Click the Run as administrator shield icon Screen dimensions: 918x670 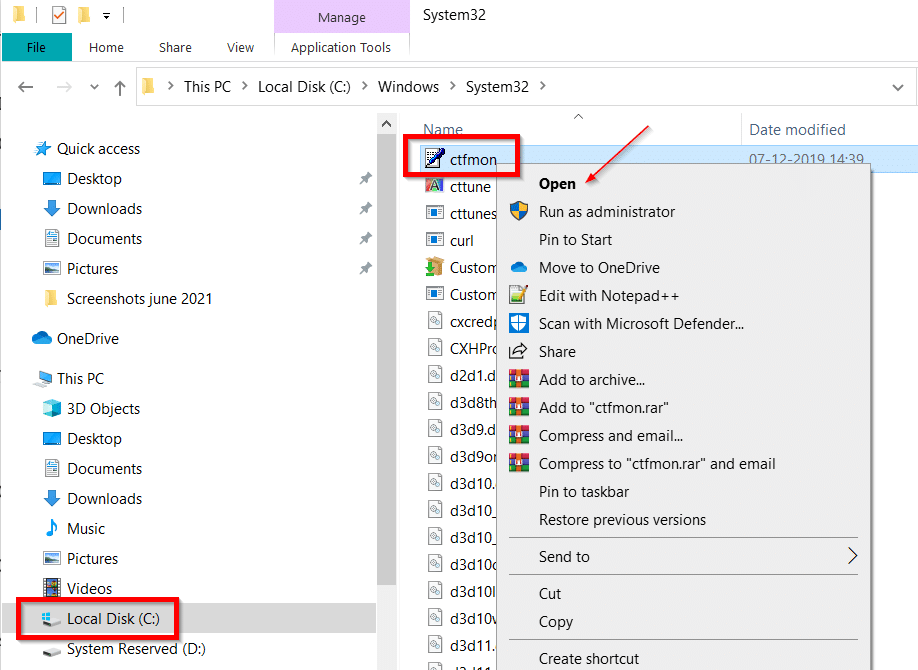(519, 211)
